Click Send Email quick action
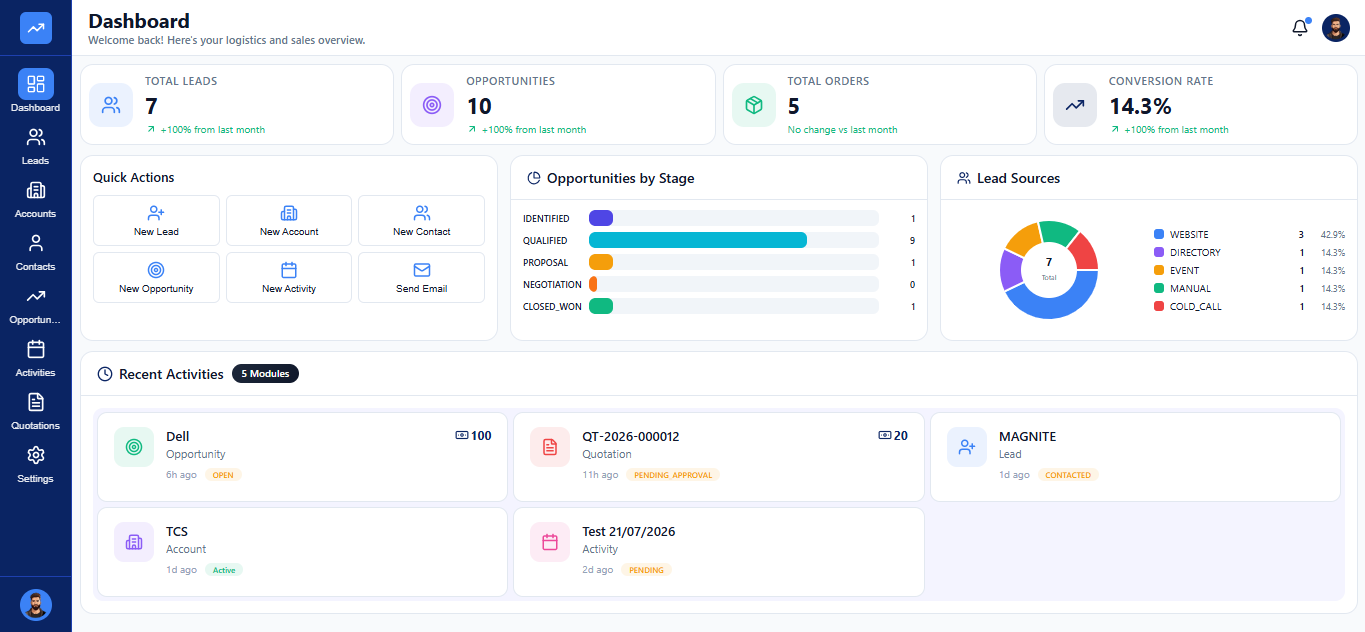Viewport: 1365px width, 632px height. click(421, 277)
